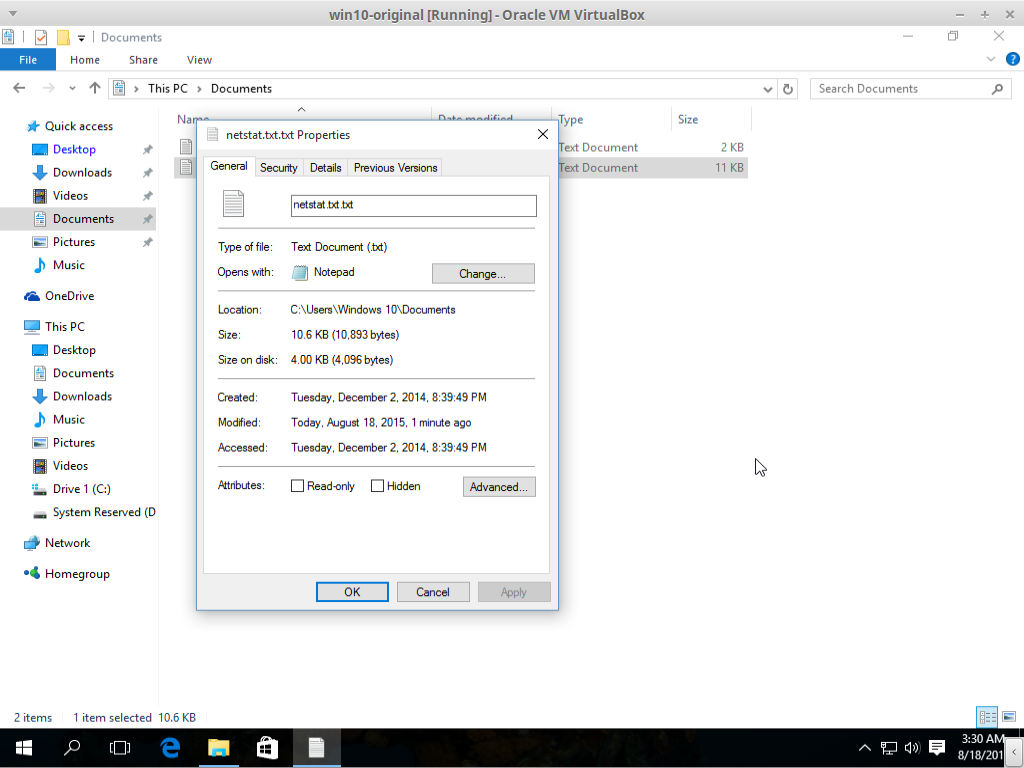Viewport: 1024px width, 768px height.
Task: Switch to large icons view in status bar
Action: (x=1009, y=717)
